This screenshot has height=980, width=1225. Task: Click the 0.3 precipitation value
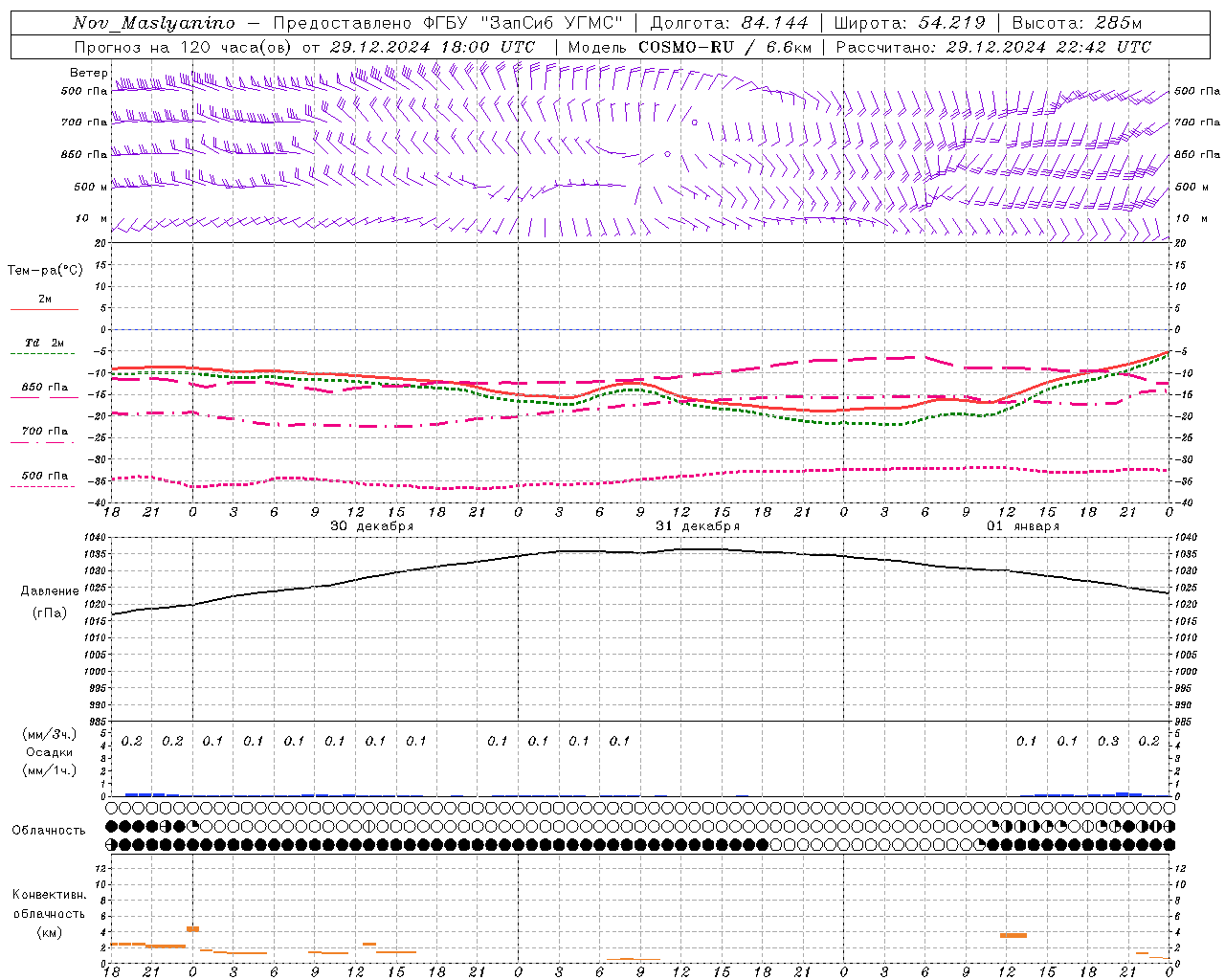tap(1108, 741)
